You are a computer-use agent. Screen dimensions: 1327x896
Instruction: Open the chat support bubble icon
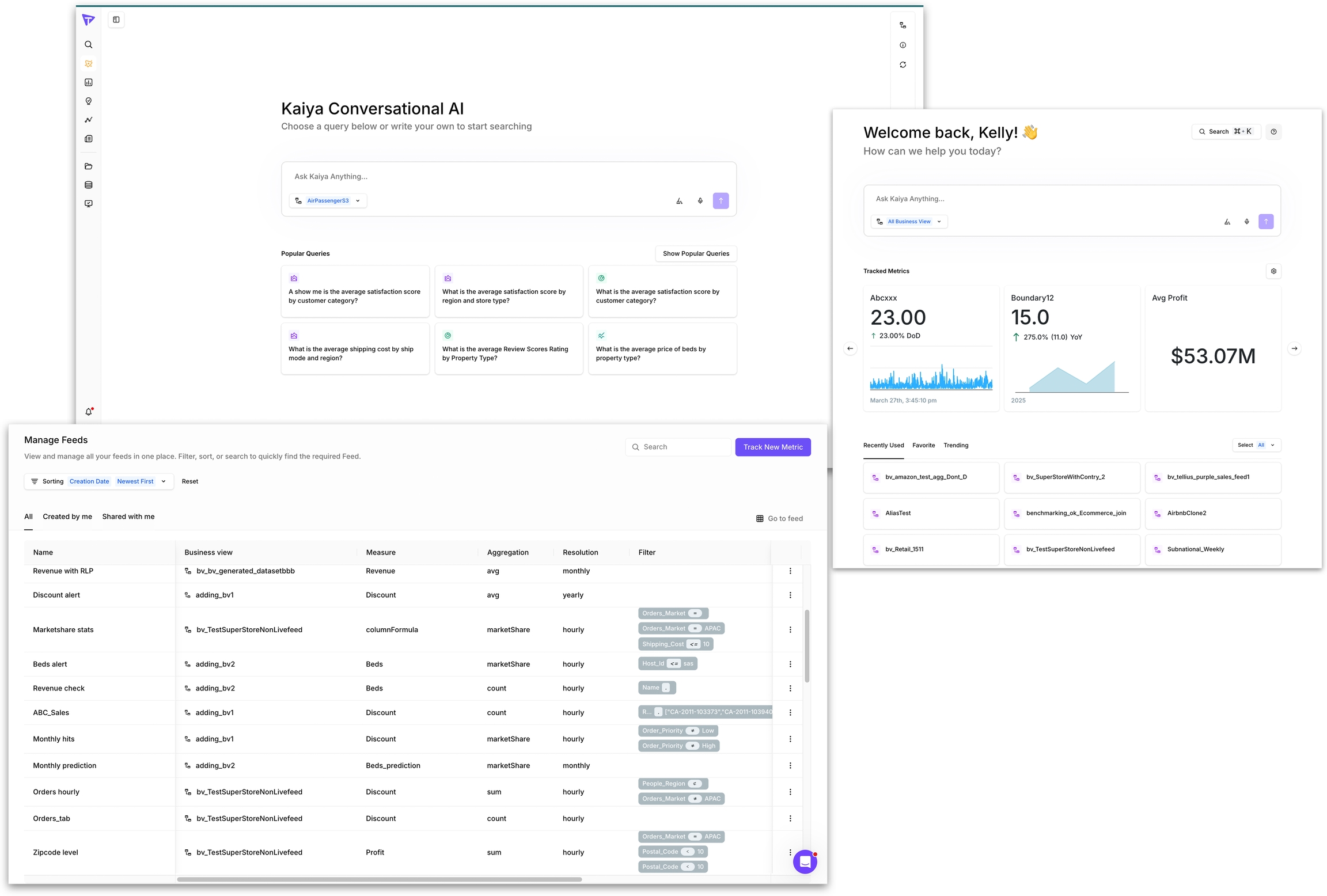tap(805, 861)
